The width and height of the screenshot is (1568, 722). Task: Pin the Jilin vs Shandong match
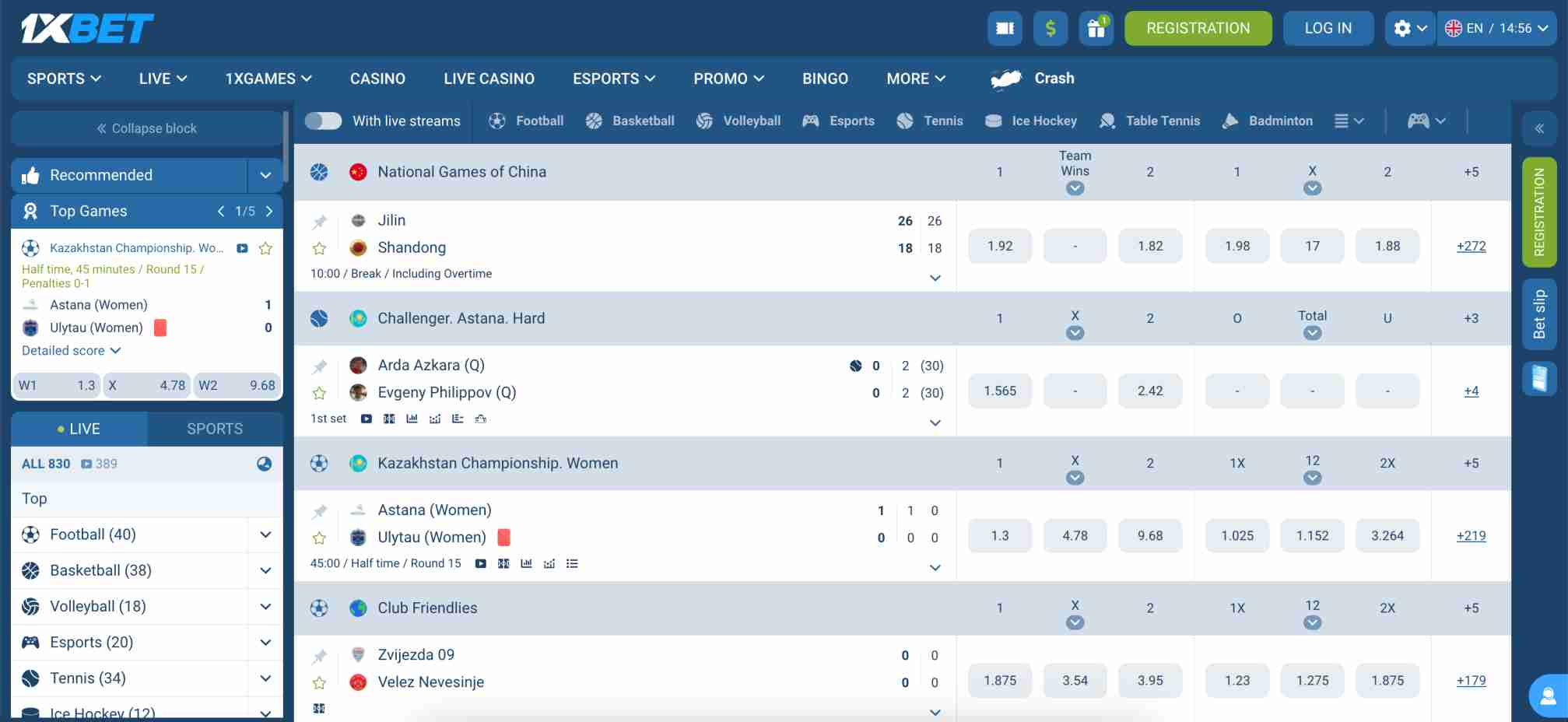tap(319, 223)
